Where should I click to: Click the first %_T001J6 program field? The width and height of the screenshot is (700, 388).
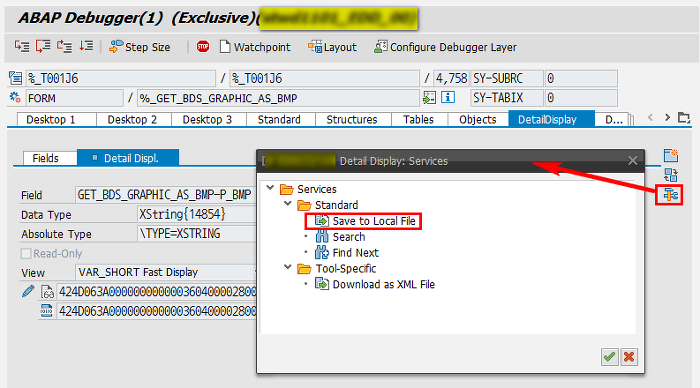click(x=121, y=79)
